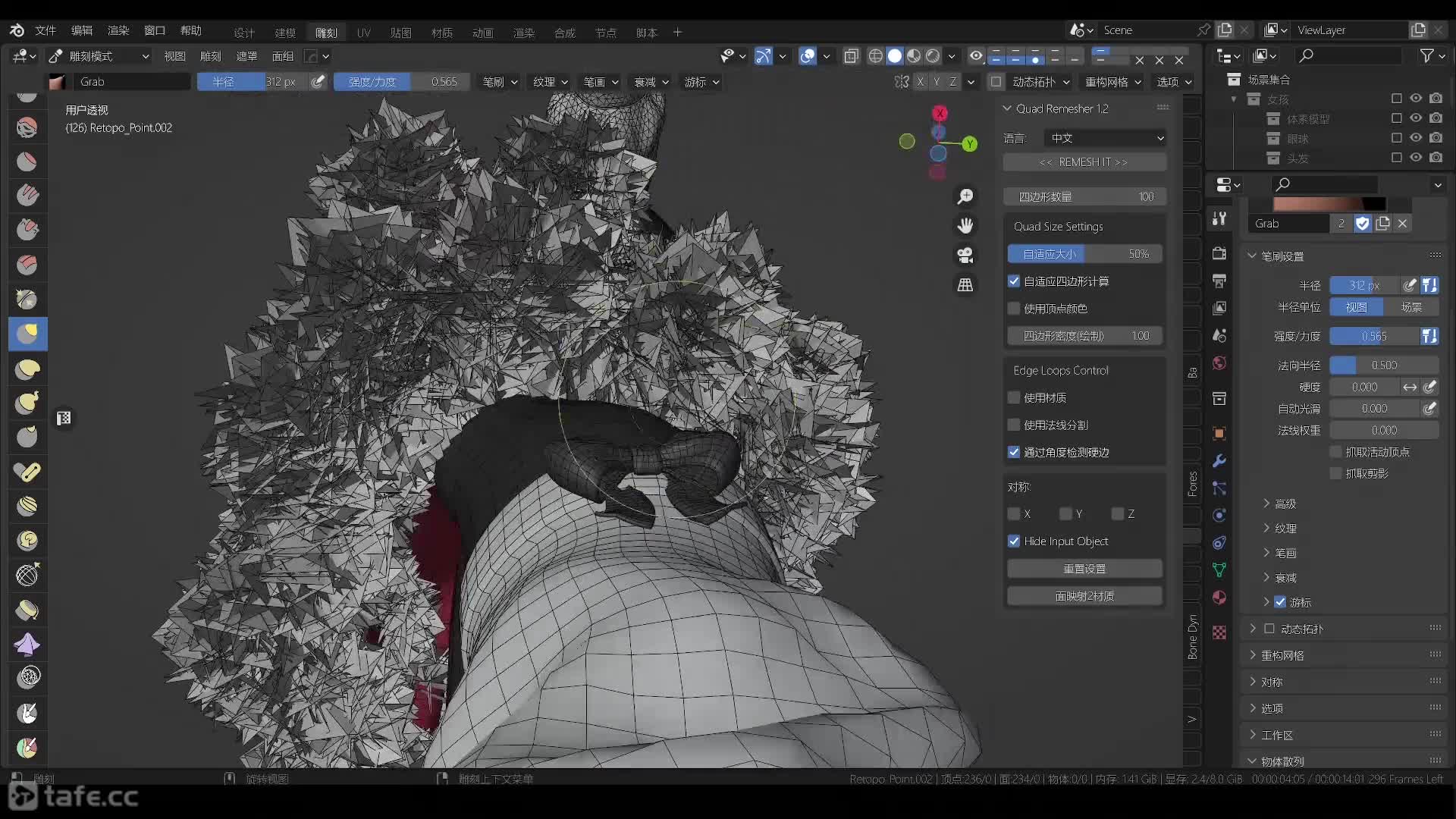Open the Modifier wrench properties tab
Viewport: 1456px width, 819px height.
[1219, 461]
